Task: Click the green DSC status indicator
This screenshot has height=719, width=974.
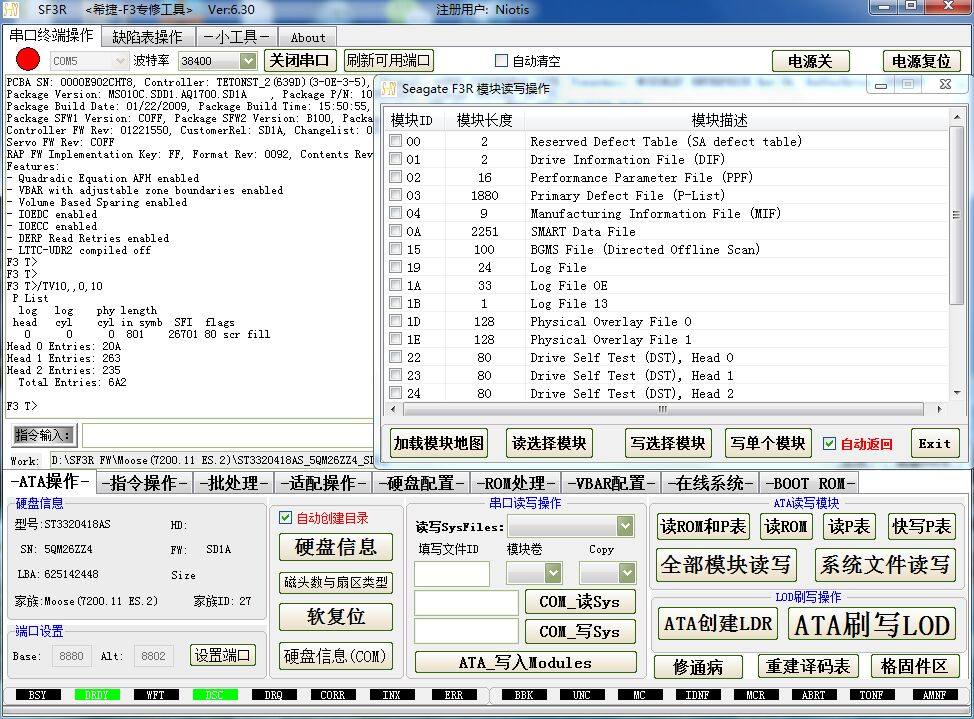Action: 215,695
